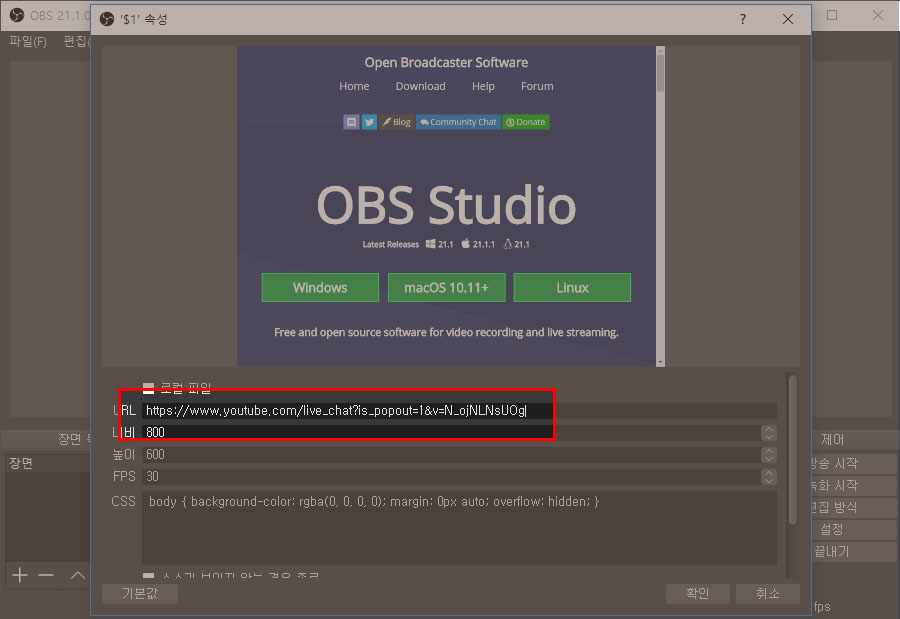The width and height of the screenshot is (900, 619).
Task: Open the Blog badge in the preview
Action: point(397,122)
